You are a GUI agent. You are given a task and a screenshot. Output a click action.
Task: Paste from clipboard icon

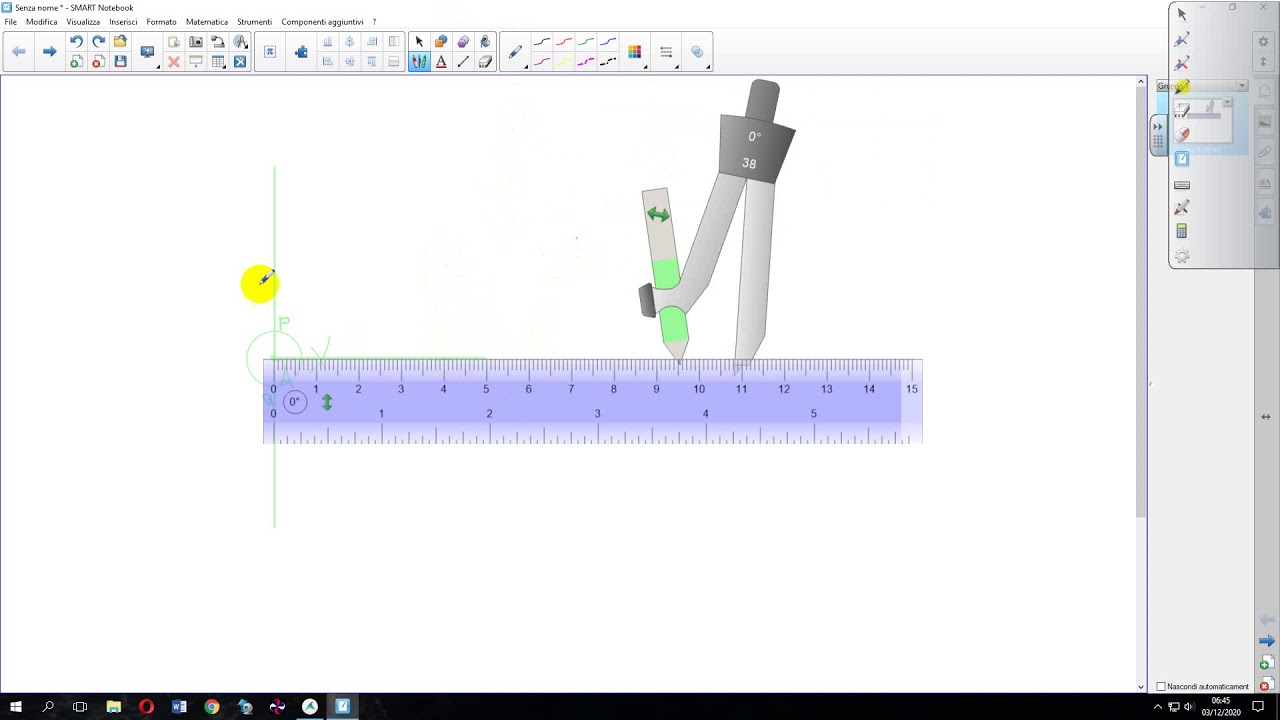174,42
